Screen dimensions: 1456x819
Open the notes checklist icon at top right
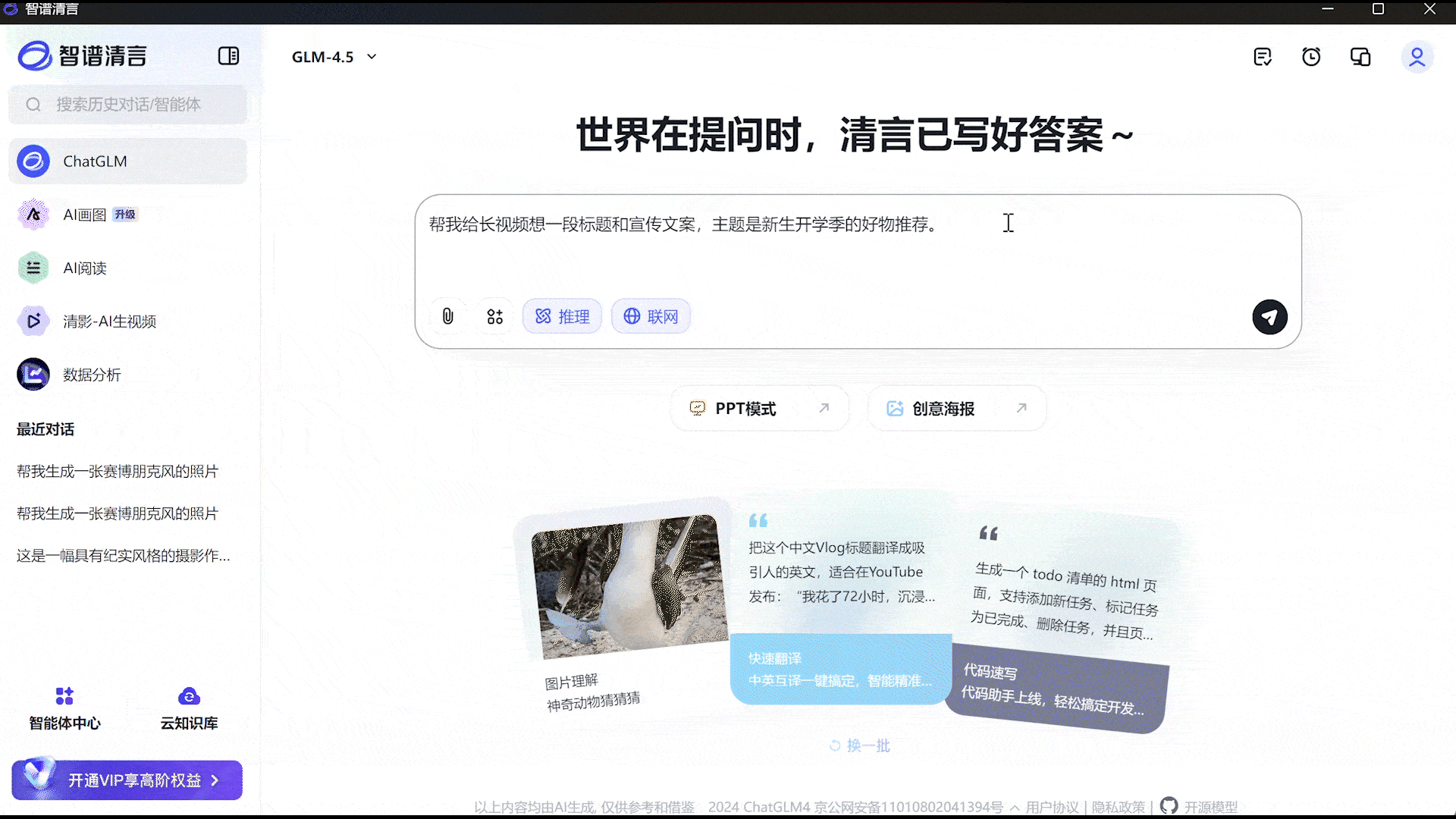(1263, 57)
